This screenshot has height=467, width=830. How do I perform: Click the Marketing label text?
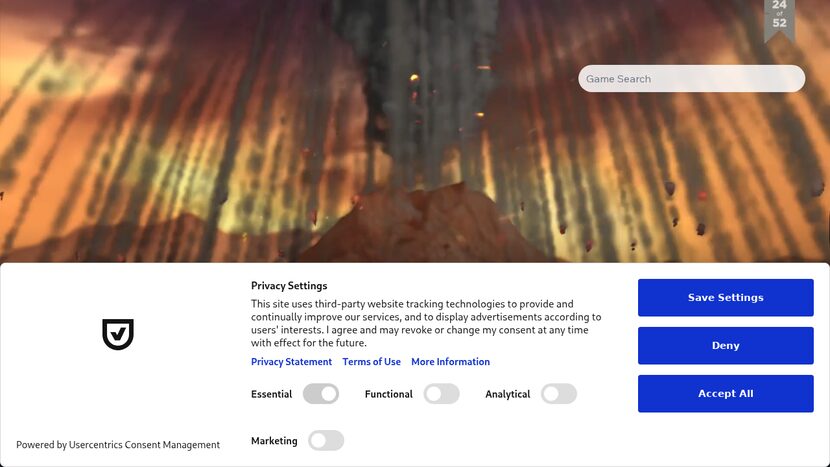[274, 441]
